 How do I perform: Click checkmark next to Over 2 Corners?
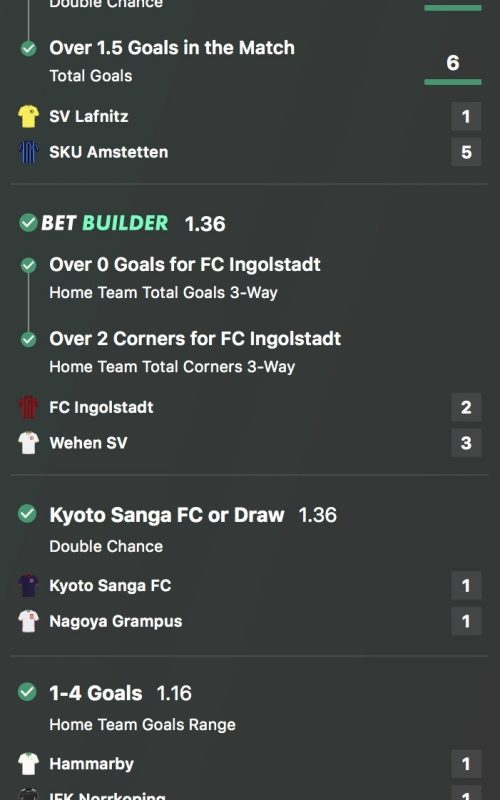coord(29,339)
